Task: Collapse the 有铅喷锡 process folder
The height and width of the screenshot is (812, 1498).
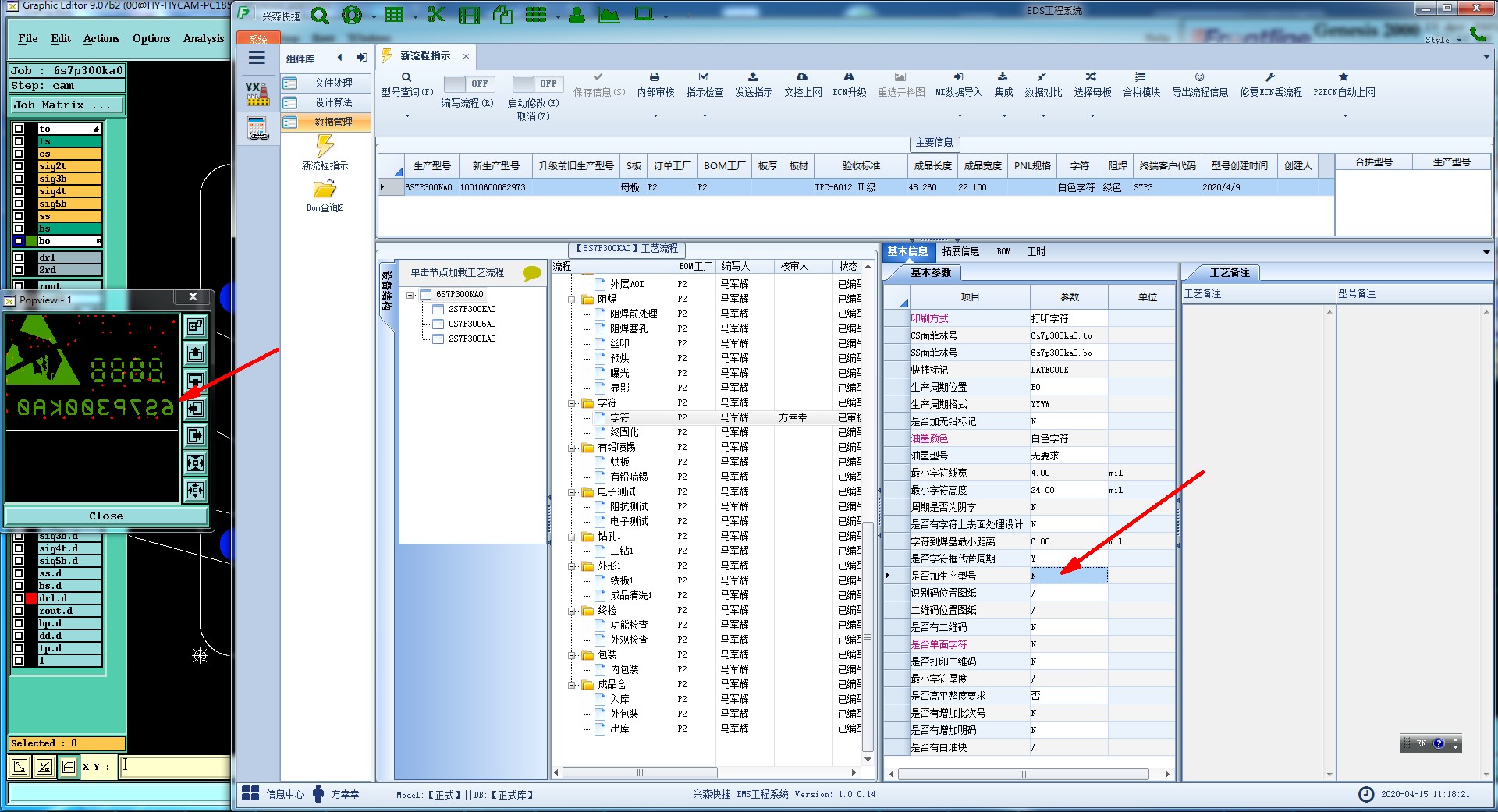Action: (572, 448)
